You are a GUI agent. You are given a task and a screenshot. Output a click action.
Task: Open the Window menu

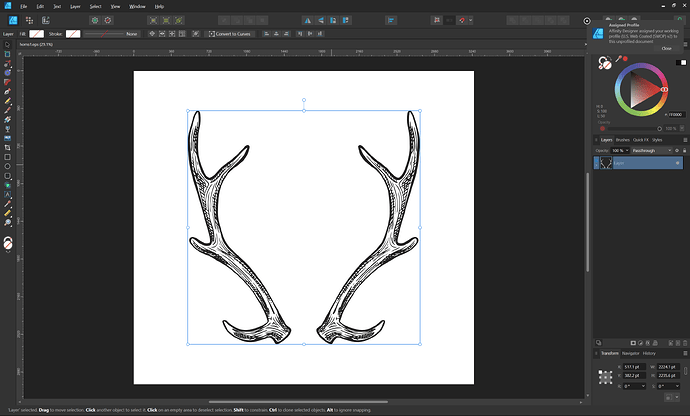coord(137,7)
